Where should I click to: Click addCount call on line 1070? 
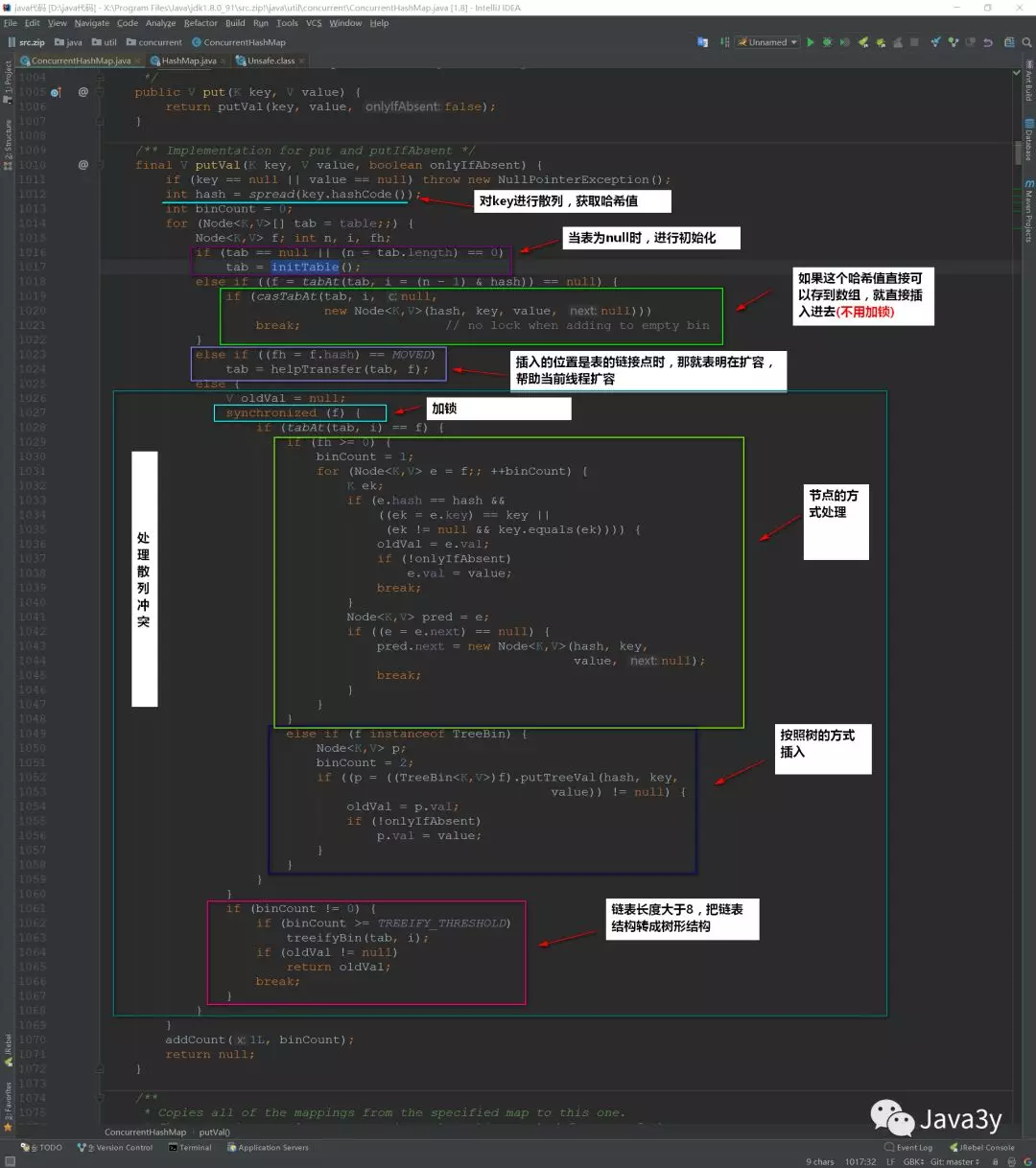[196, 1040]
